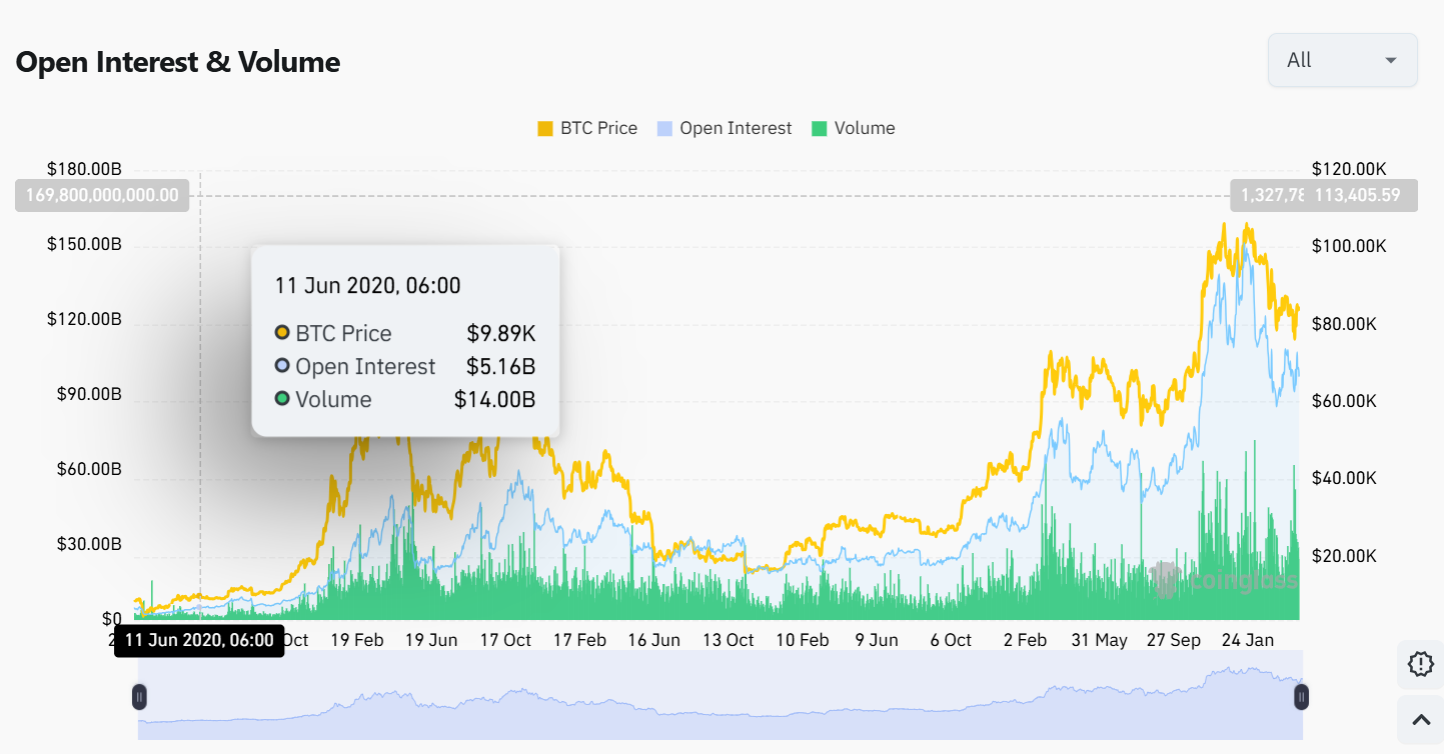Screen dimensions: 1444x754
Task: Toggle the Volume legend series
Action: pyautogui.click(x=864, y=128)
